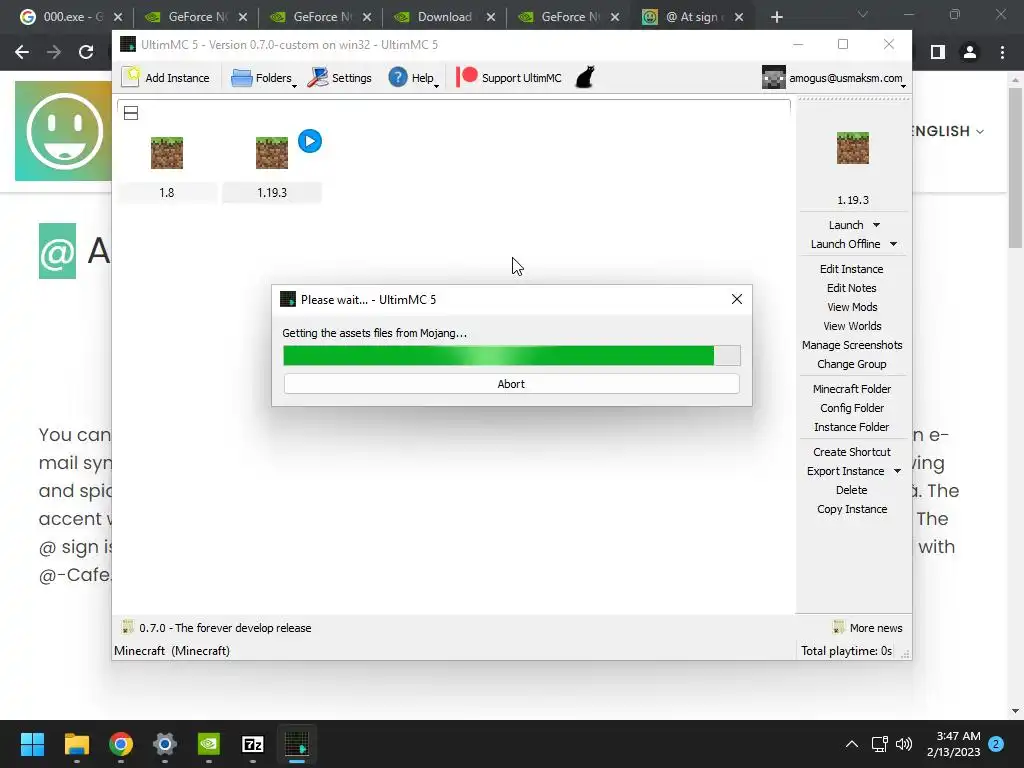Screen dimensions: 1024x768
Task: Open Chrome side panel icon
Action: point(938,52)
